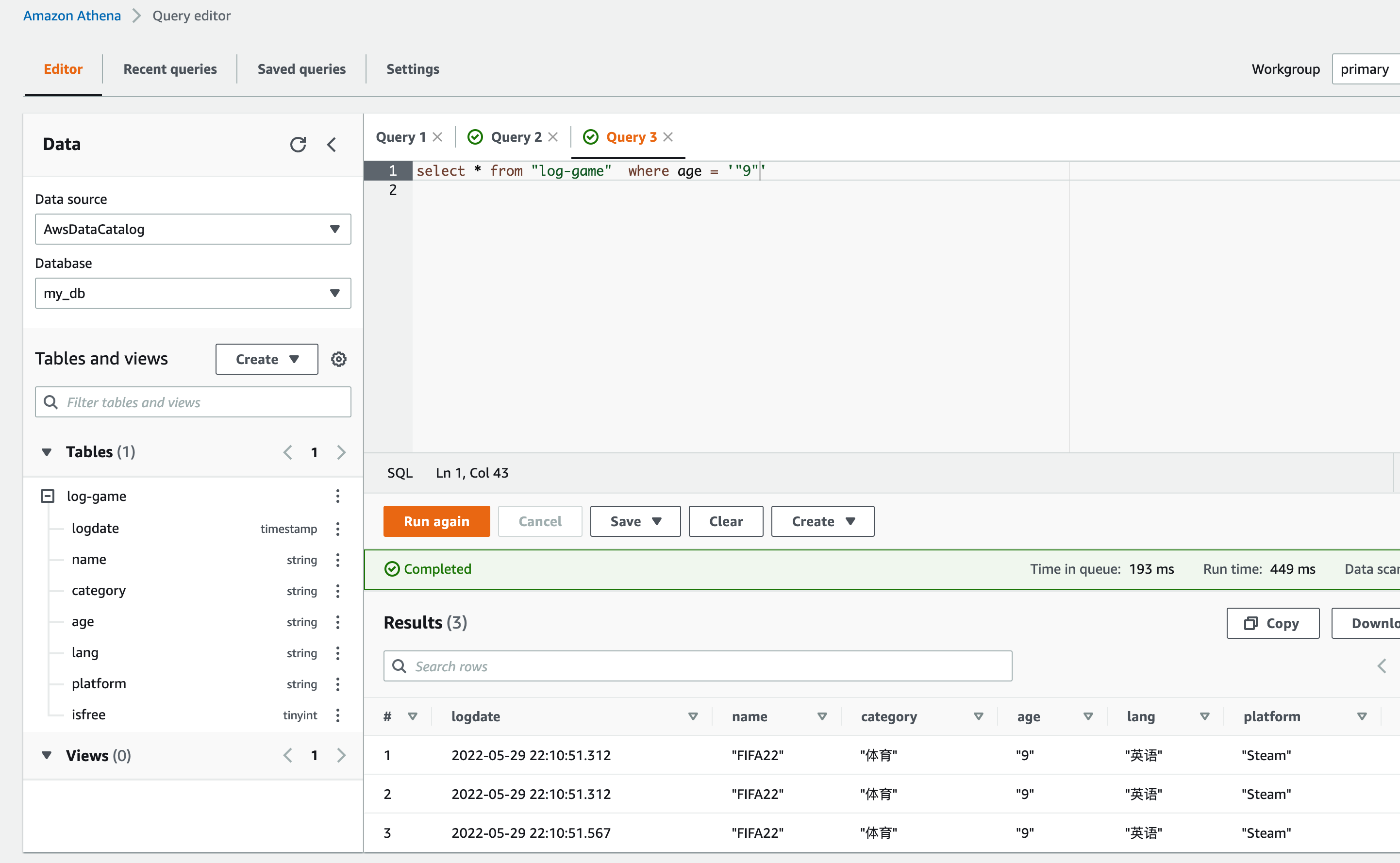This screenshot has width=1400, height=863.
Task: Click the Run again button
Action: [436, 521]
